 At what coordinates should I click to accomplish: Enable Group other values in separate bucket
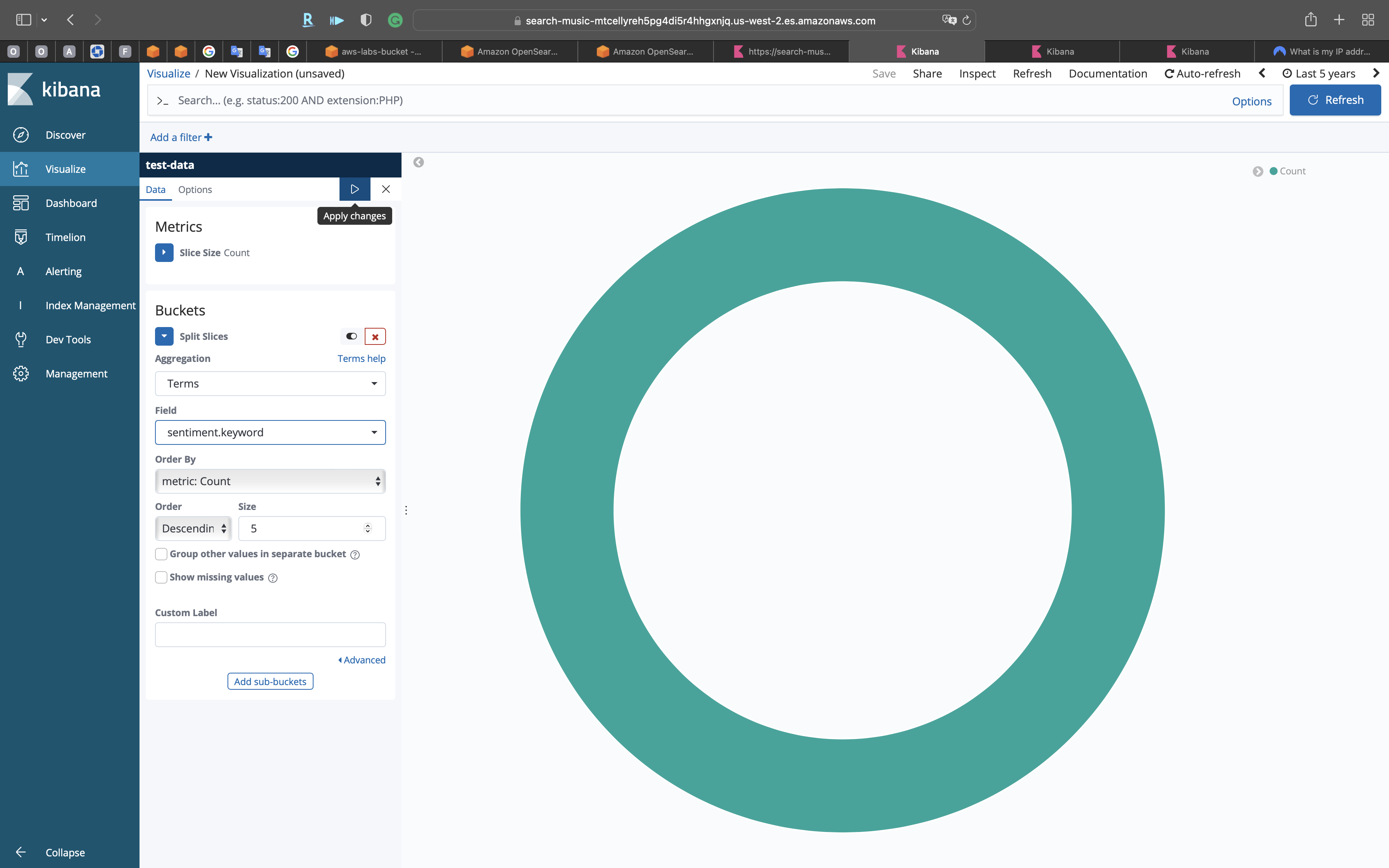161,554
